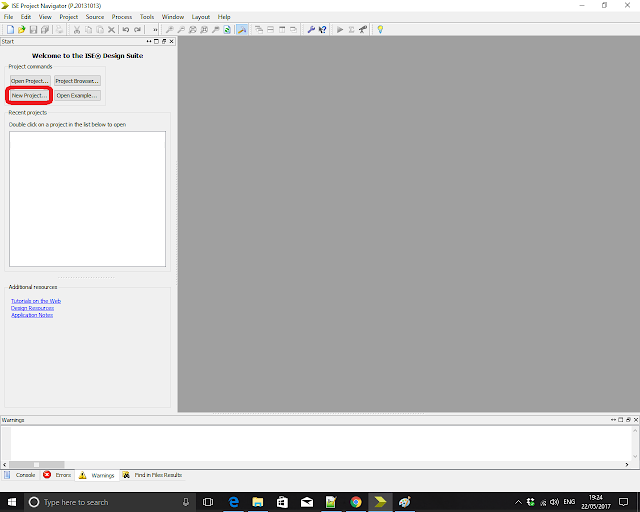Click the Windows Start button

tap(11, 502)
